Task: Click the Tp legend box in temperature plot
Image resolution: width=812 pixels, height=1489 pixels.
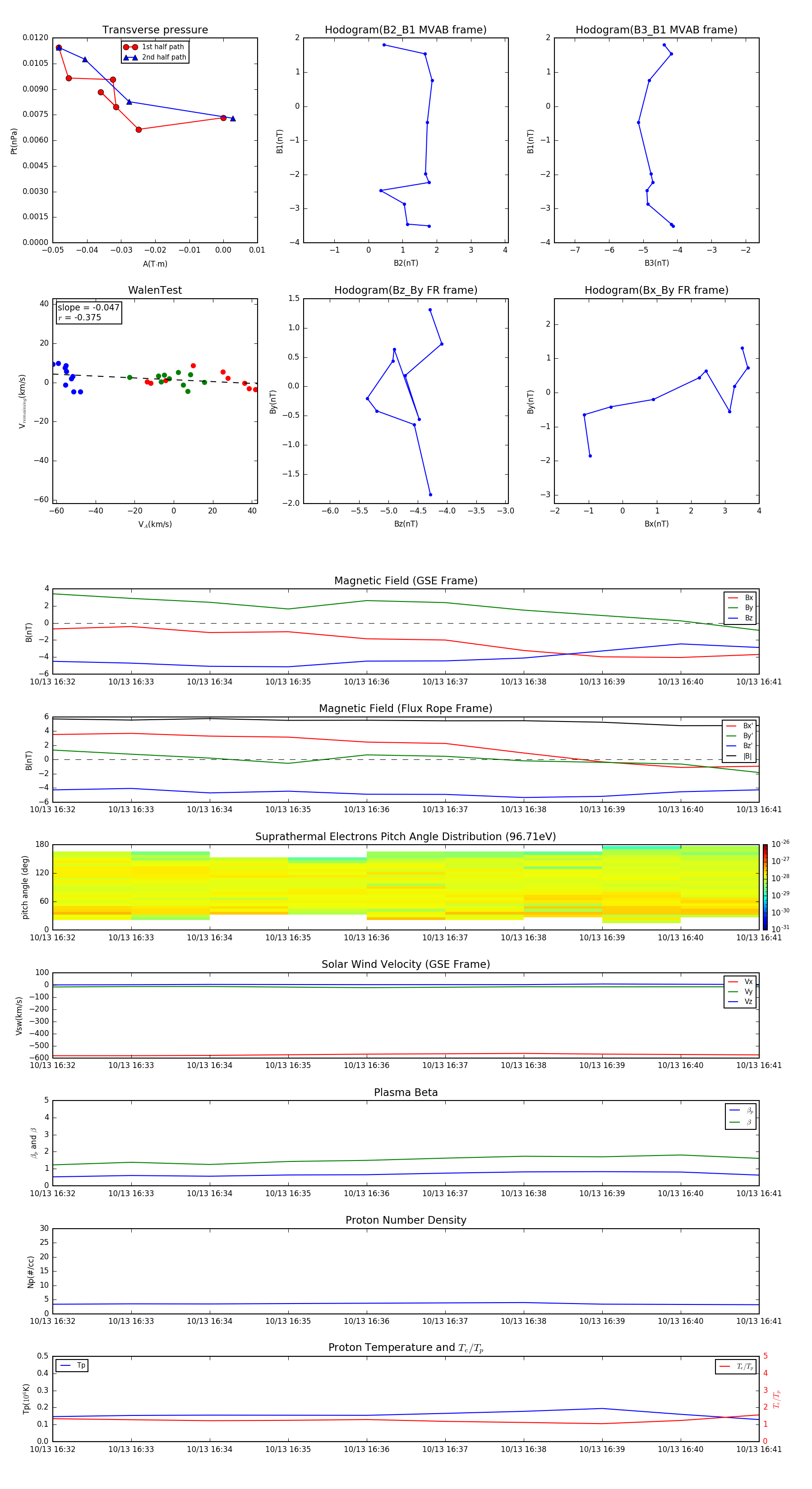Action: pyautogui.click(x=72, y=1366)
